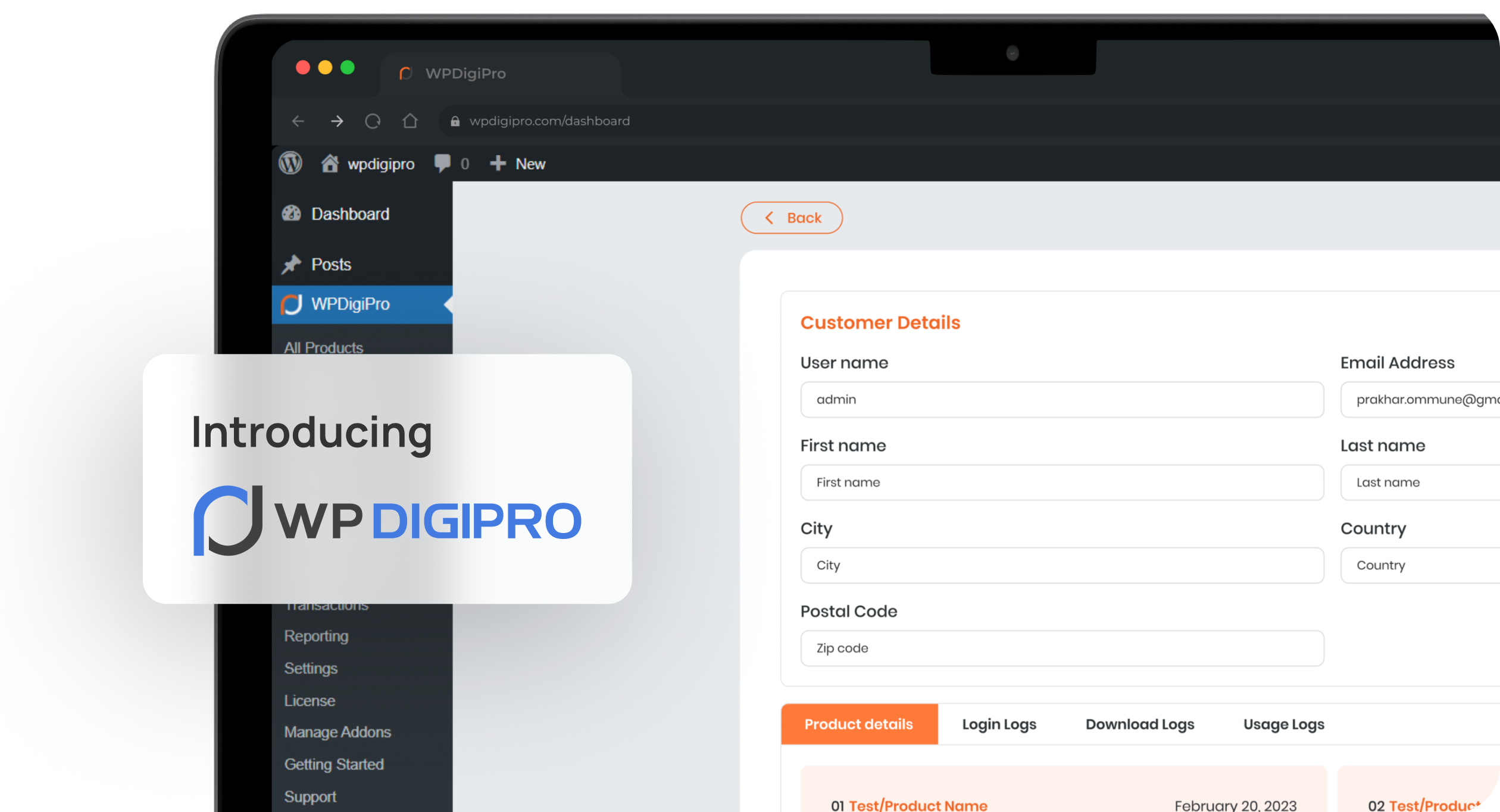Click the plus icon beside New
This screenshot has height=812, width=1500.
click(x=498, y=163)
